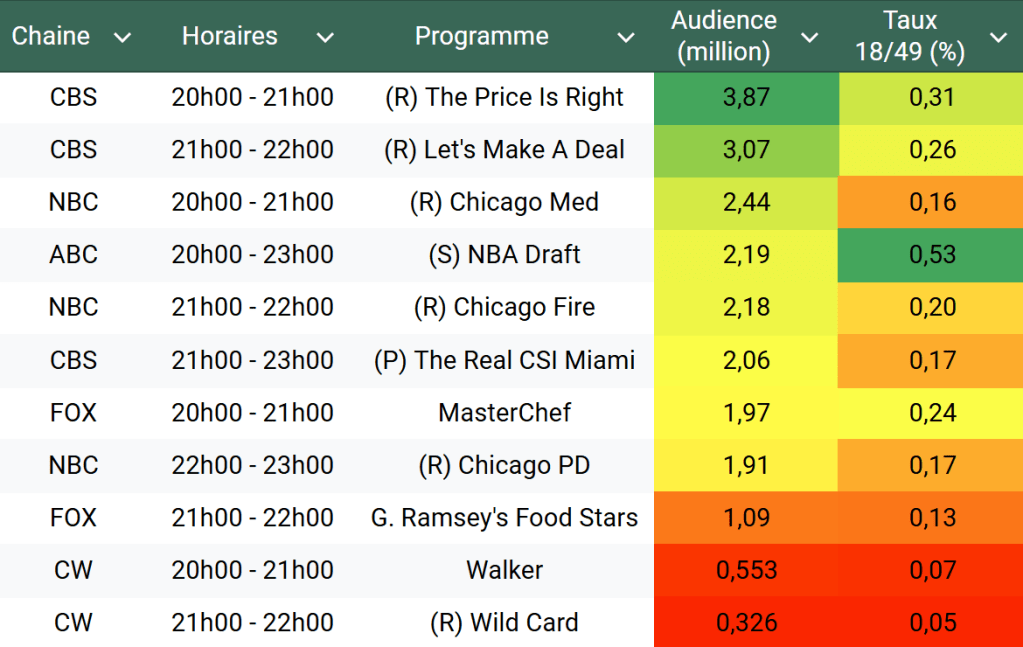Click the Walker programme cell
This screenshot has height=647, width=1023.
click(504, 570)
